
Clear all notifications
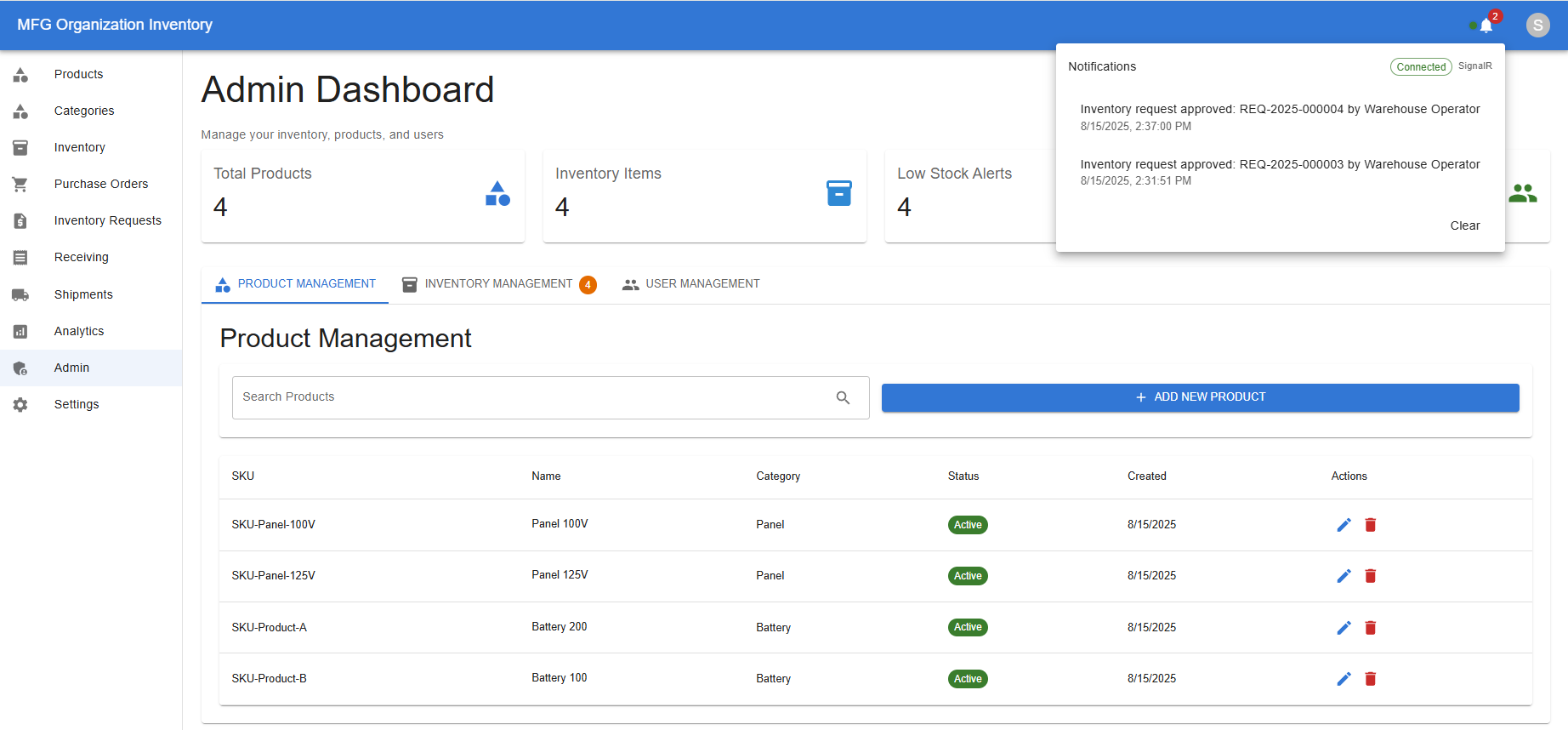pyautogui.click(x=1464, y=225)
